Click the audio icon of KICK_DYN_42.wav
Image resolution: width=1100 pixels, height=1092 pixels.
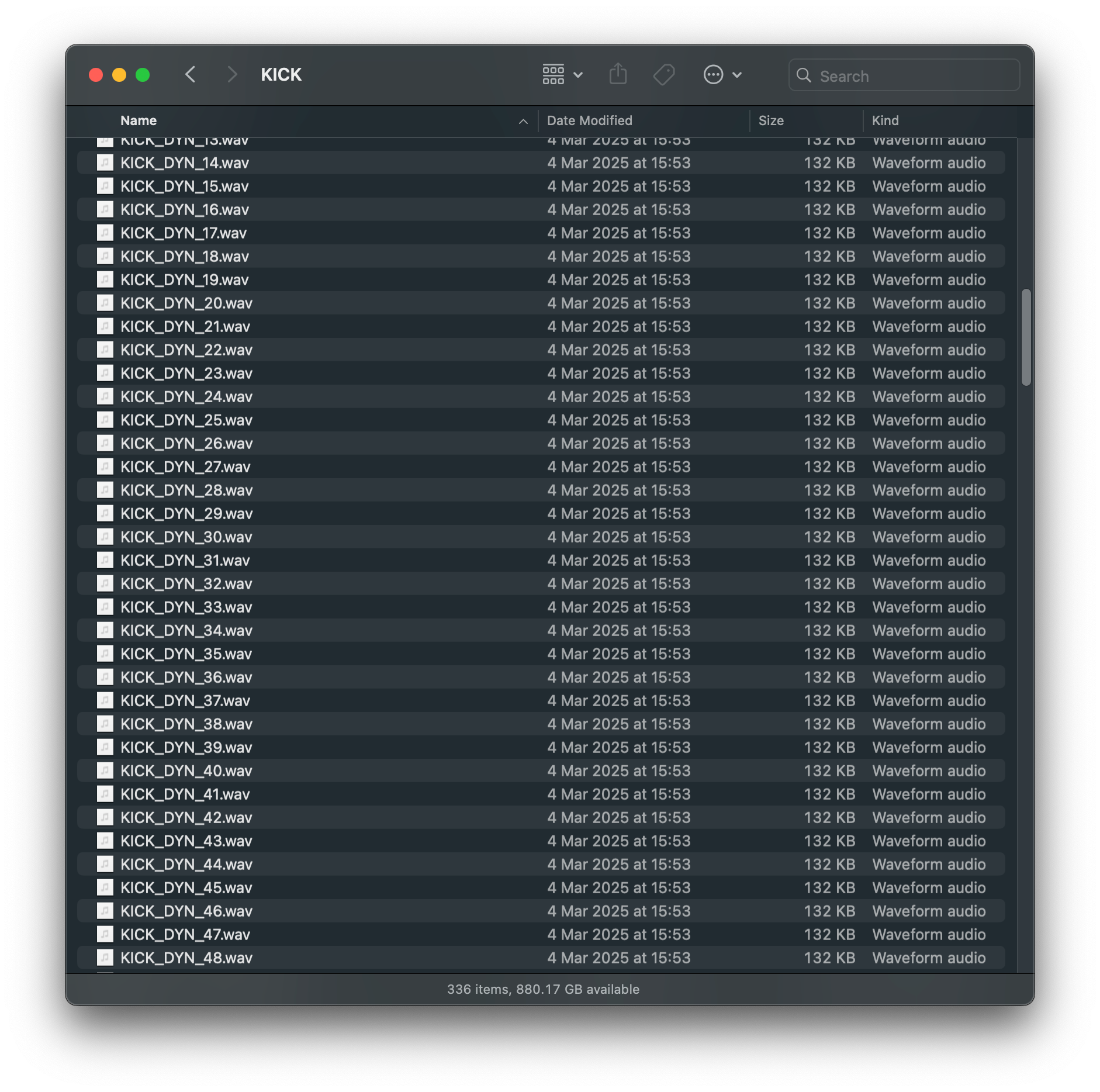[105, 817]
